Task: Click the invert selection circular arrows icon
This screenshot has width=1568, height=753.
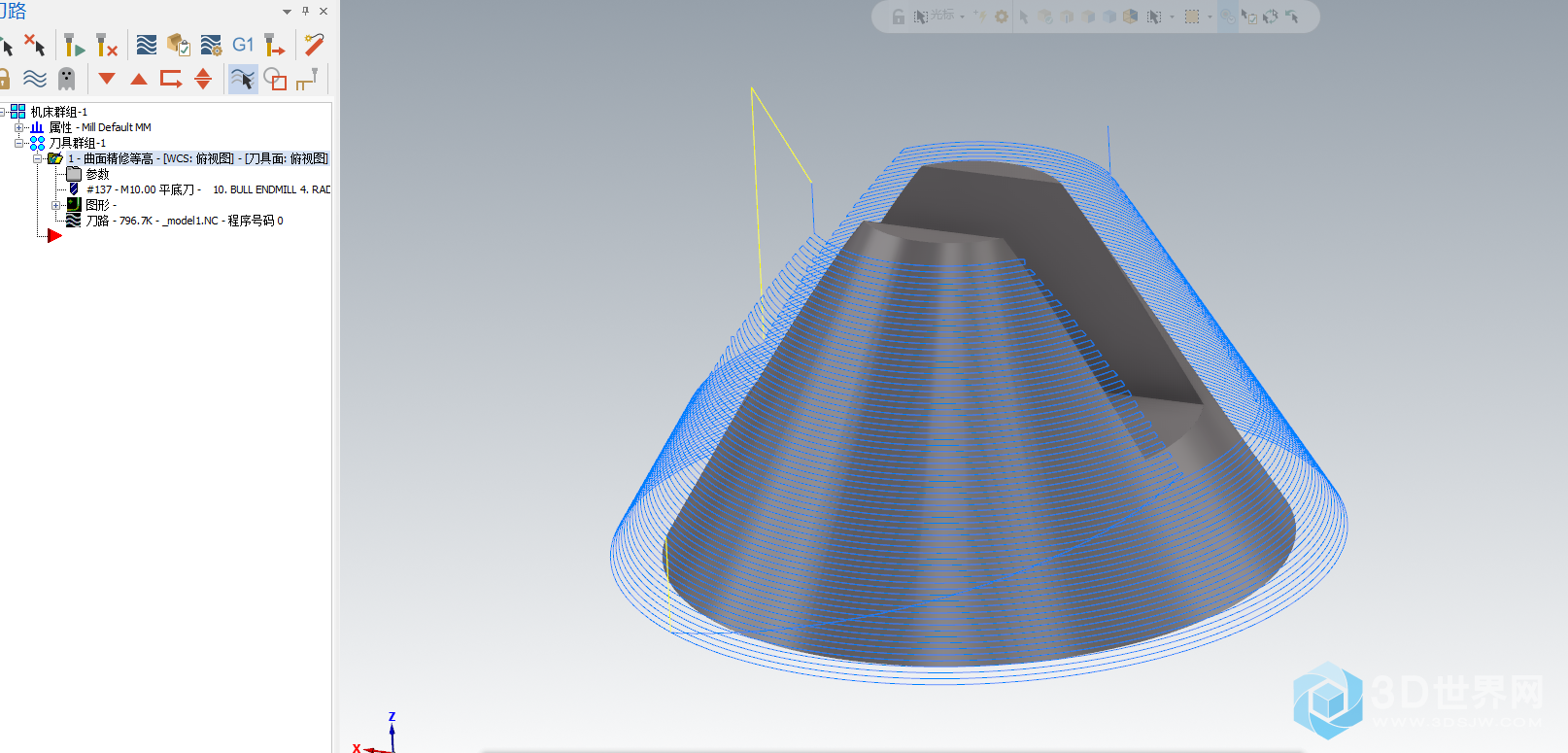Action: [1271, 17]
